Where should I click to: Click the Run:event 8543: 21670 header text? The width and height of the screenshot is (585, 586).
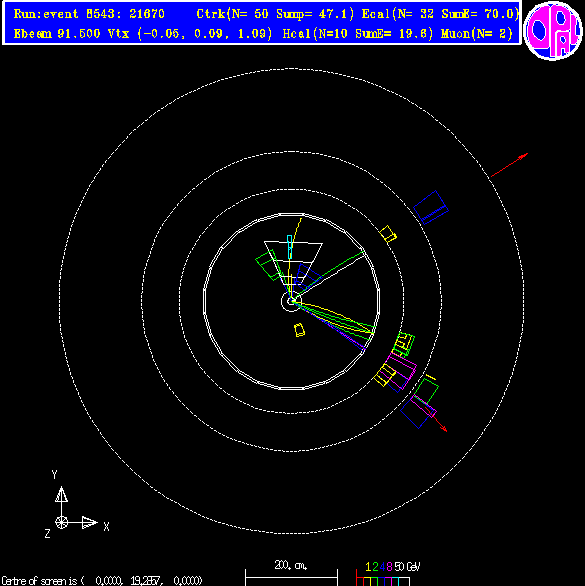[x=89, y=14]
